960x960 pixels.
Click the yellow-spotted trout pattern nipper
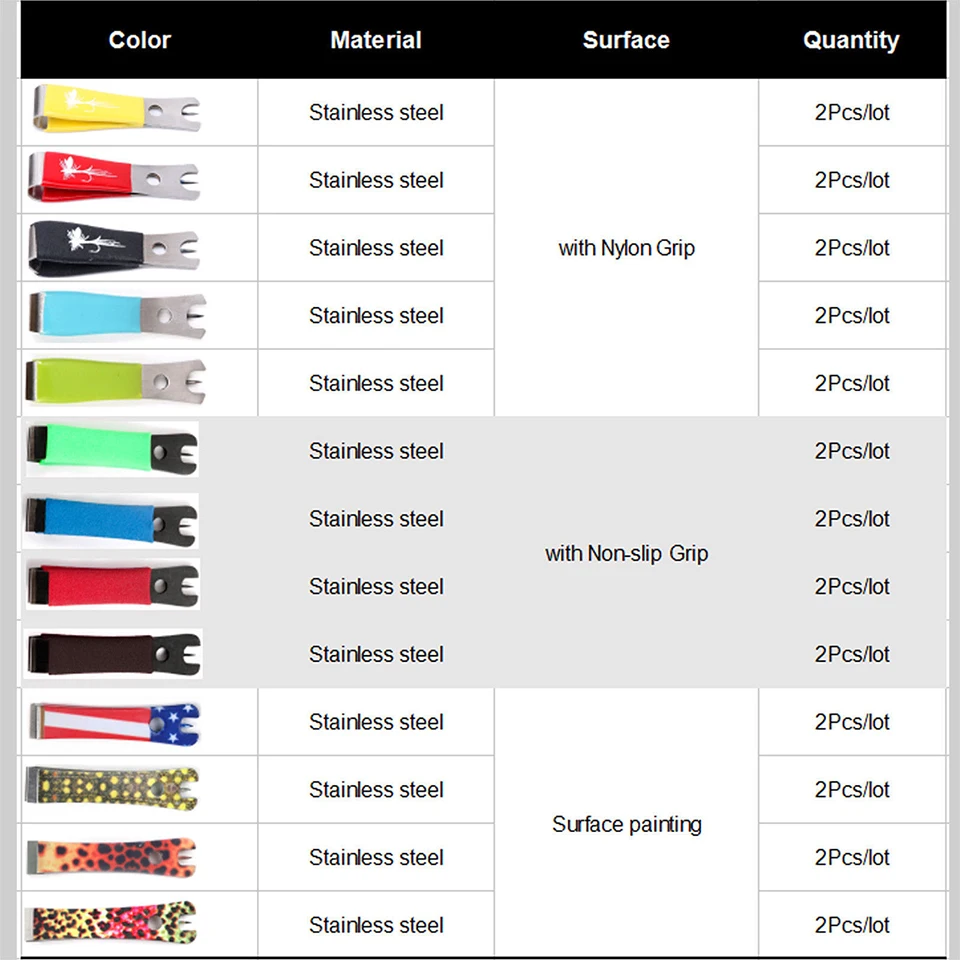coord(111,788)
